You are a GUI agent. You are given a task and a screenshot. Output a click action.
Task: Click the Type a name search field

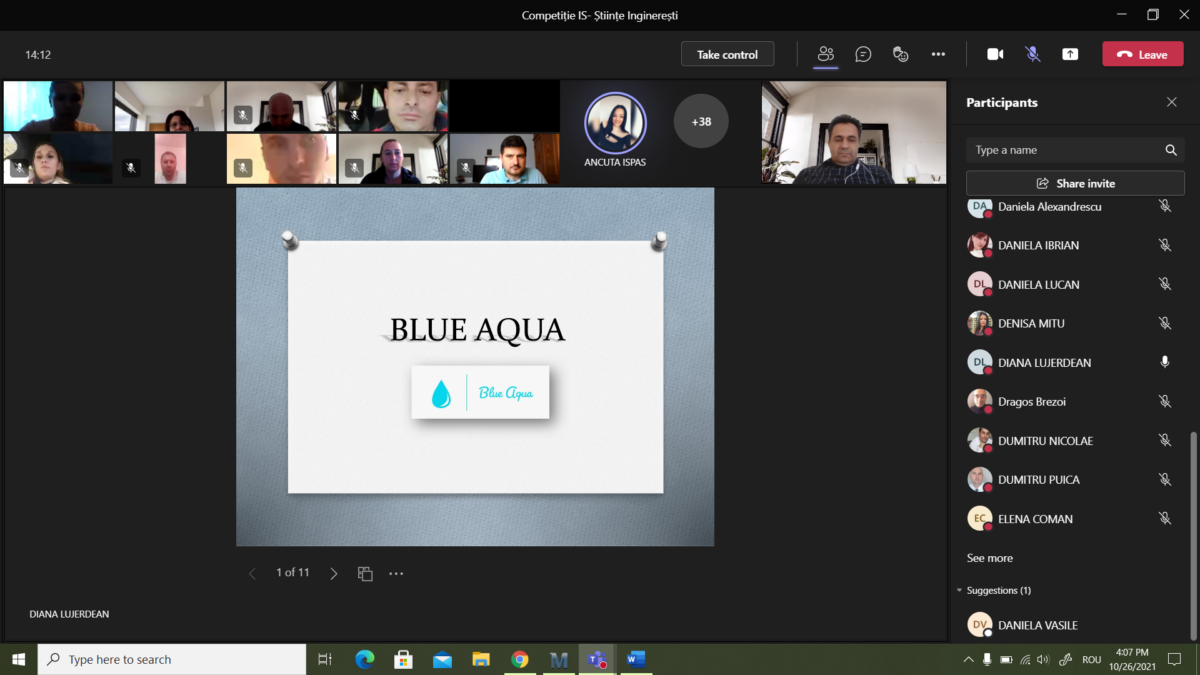pos(1065,150)
